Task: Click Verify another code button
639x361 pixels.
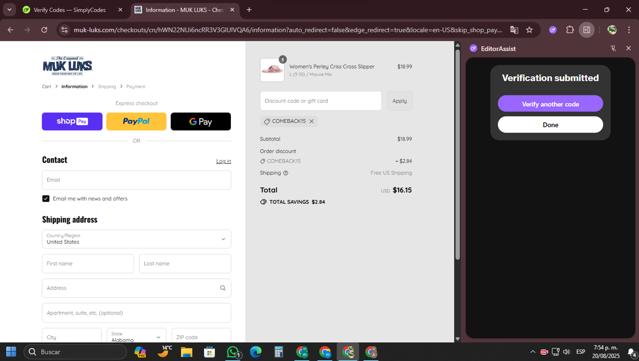Action: 550,104
